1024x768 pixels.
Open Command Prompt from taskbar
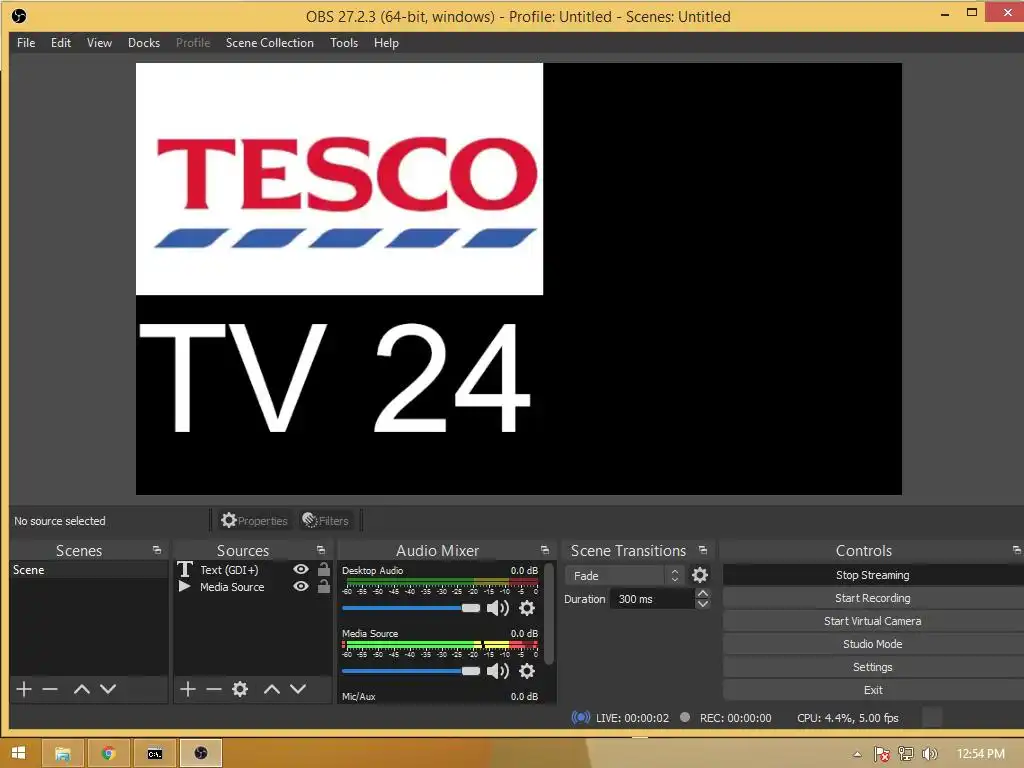click(155, 753)
